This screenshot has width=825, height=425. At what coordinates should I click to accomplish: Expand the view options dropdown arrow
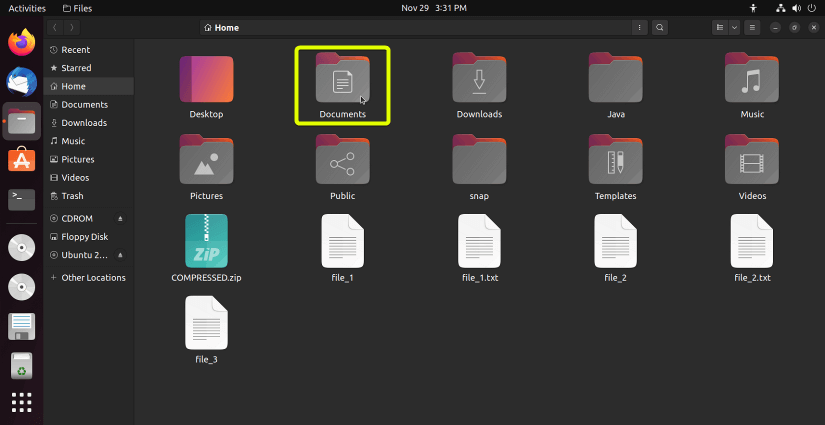pyautogui.click(x=735, y=28)
